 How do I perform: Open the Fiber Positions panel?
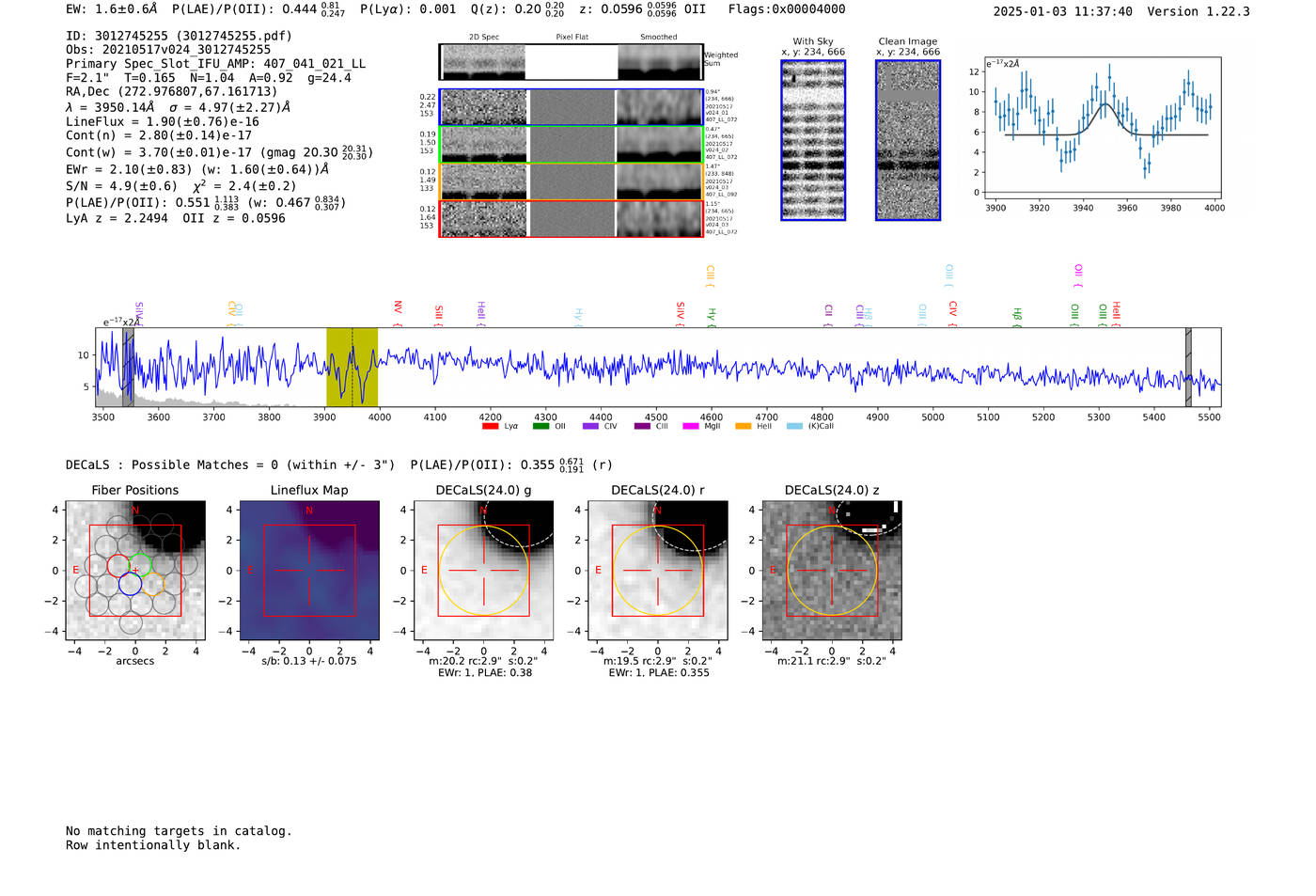click(x=135, y=570)
